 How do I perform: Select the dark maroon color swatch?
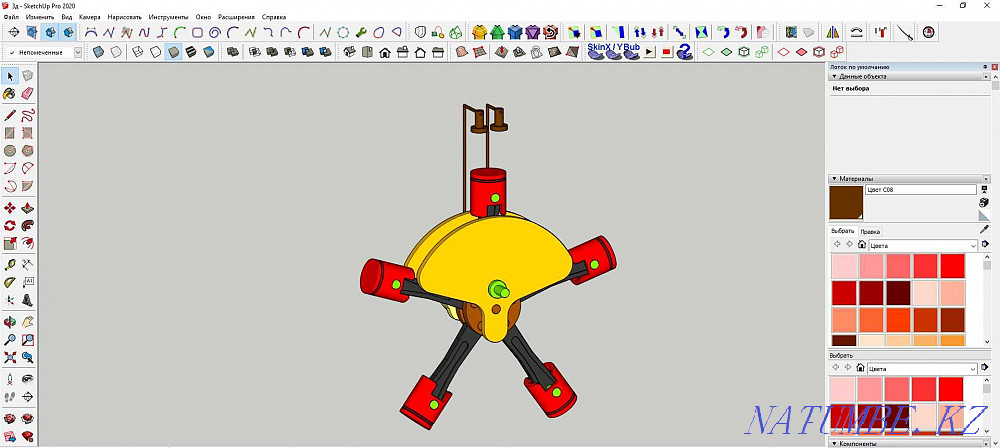[898, 292]
